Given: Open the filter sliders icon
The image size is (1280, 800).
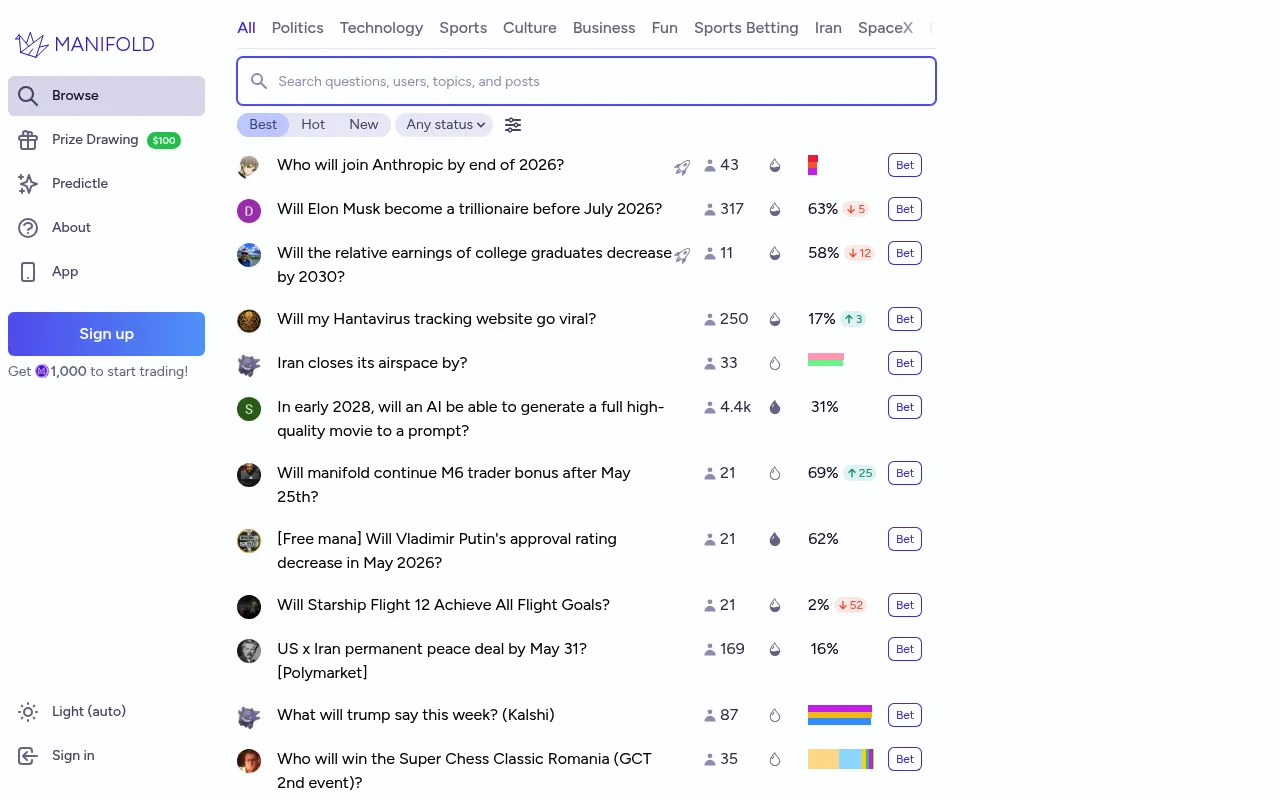Looking at the screenshot, I should click(x=513, y=125).
